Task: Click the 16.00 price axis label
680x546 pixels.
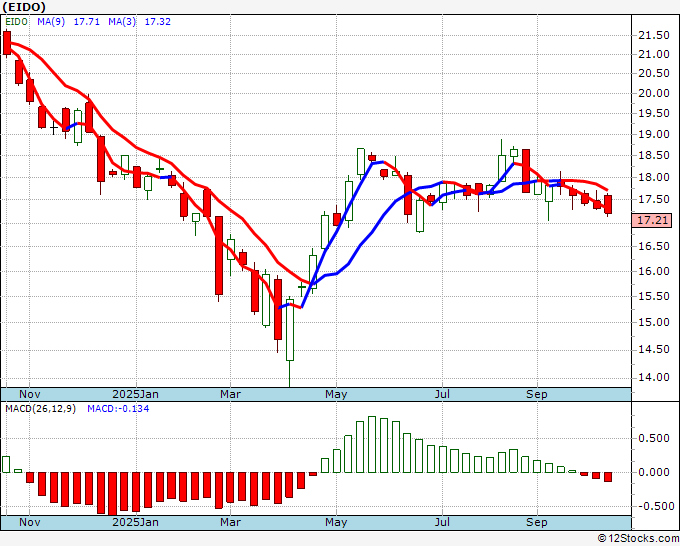Action: 654,271
